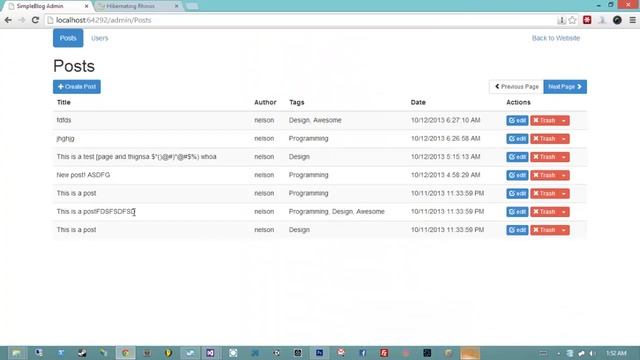640x360 pixels.
Task: Open the new tab button
Action: coord(192,6)
